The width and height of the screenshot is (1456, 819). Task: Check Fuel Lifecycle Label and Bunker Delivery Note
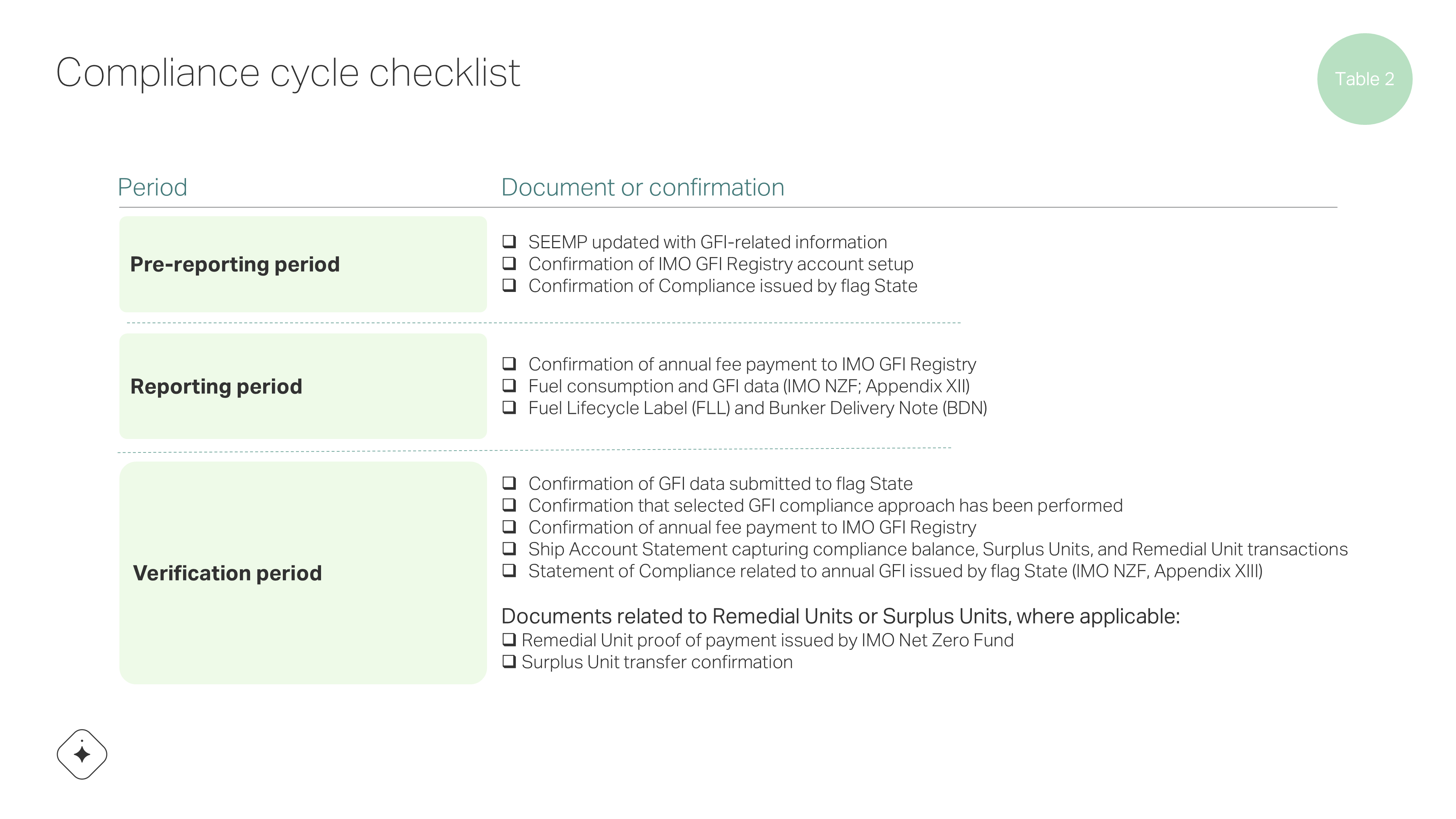tap(509, 408)
